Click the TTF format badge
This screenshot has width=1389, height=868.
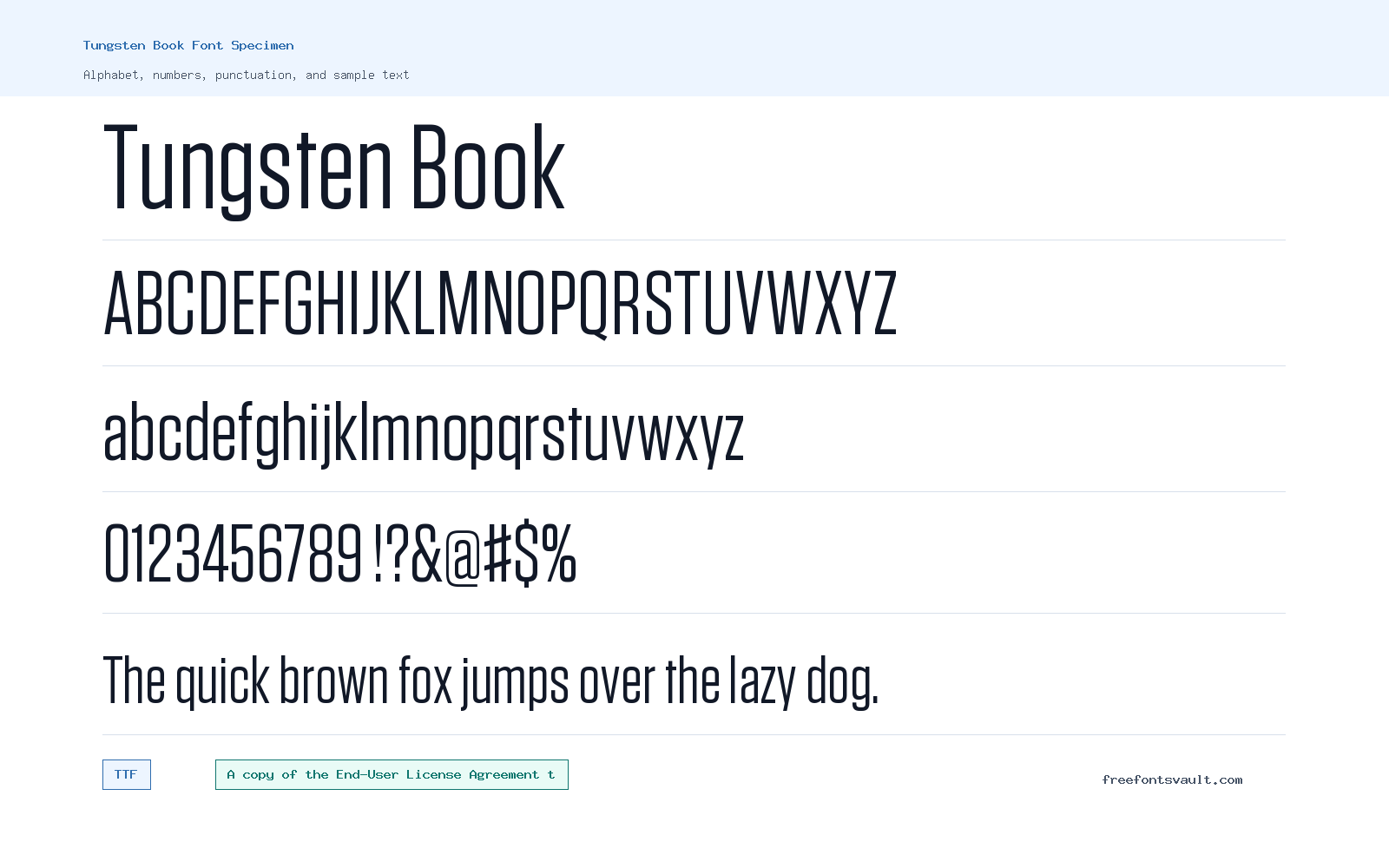click(127, 774)
